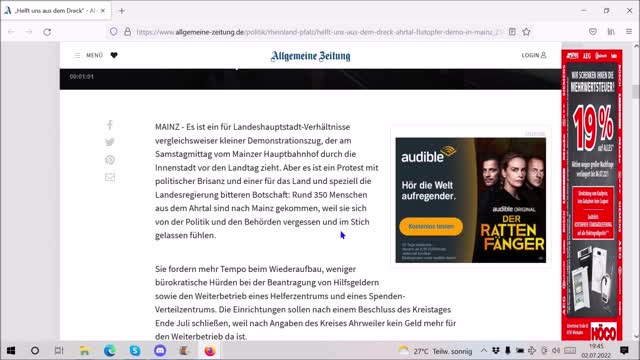640x360 pixels.
Task: Toggle reader view in the address bar
Action: click(x=512, y=32)
